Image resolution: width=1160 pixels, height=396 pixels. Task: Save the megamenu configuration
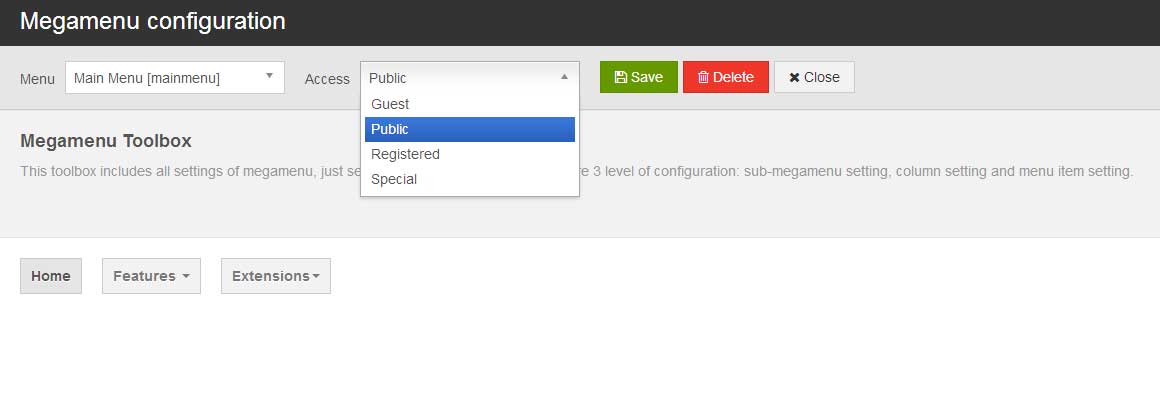(638, 77)
